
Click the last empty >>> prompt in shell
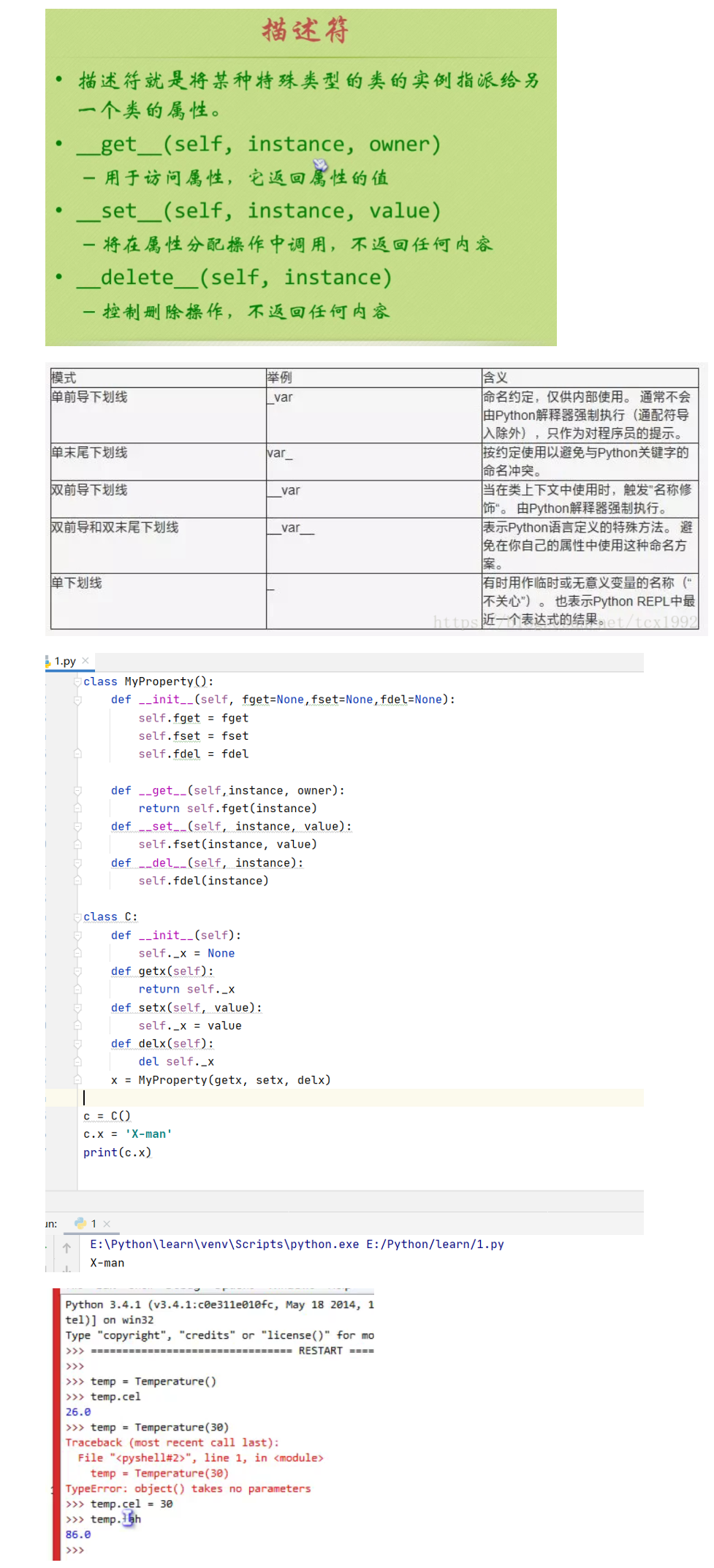(x=75, y=1550)
